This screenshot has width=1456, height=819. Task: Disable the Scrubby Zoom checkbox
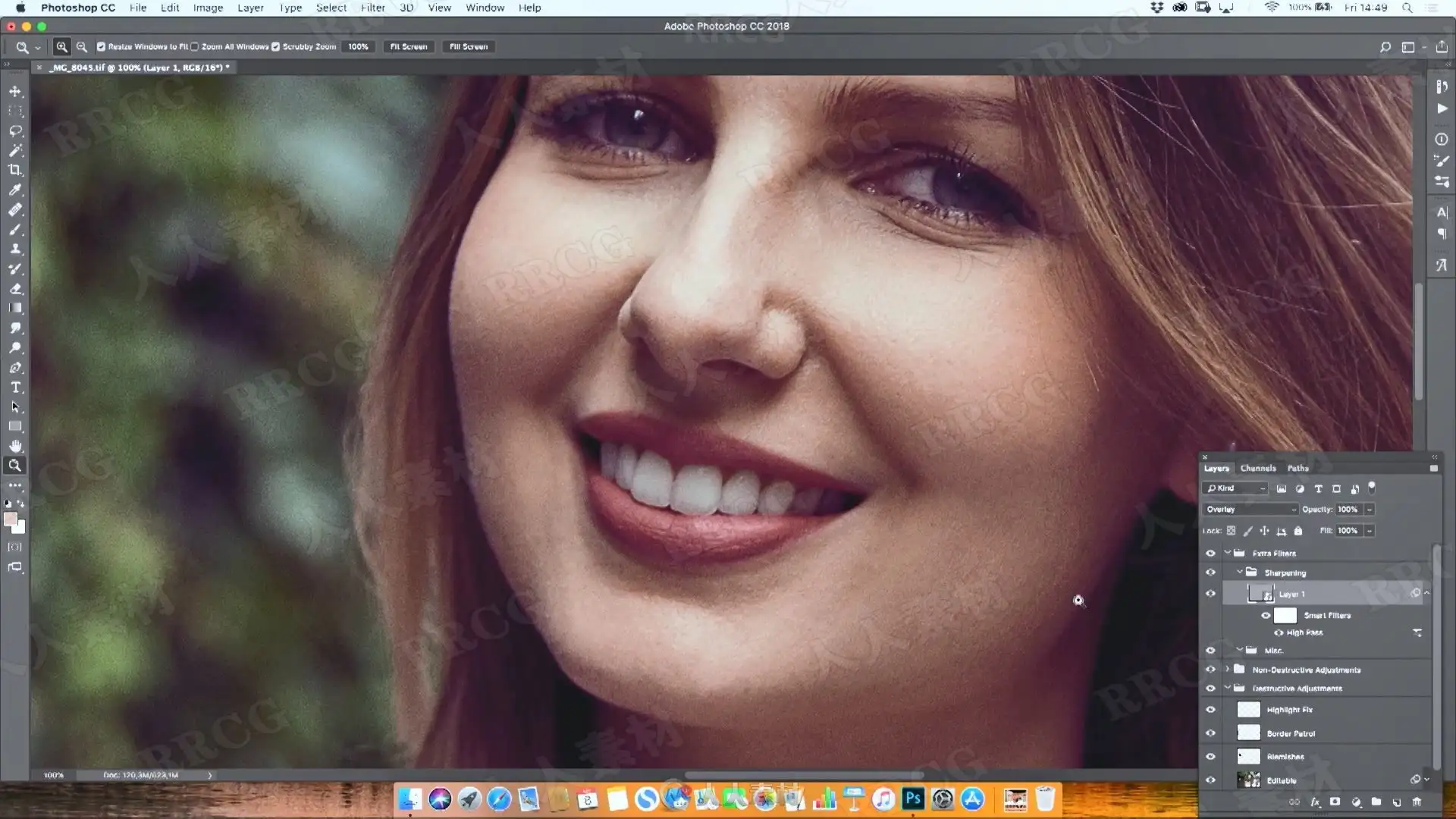point(276,47)
